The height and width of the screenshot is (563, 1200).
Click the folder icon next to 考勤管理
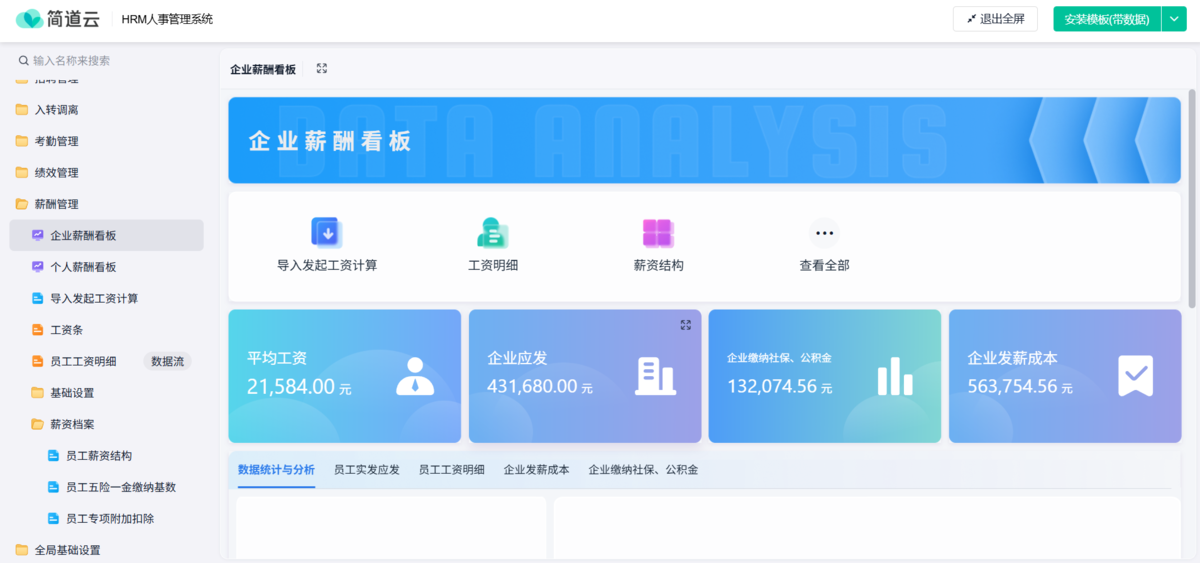coord(22,141)
